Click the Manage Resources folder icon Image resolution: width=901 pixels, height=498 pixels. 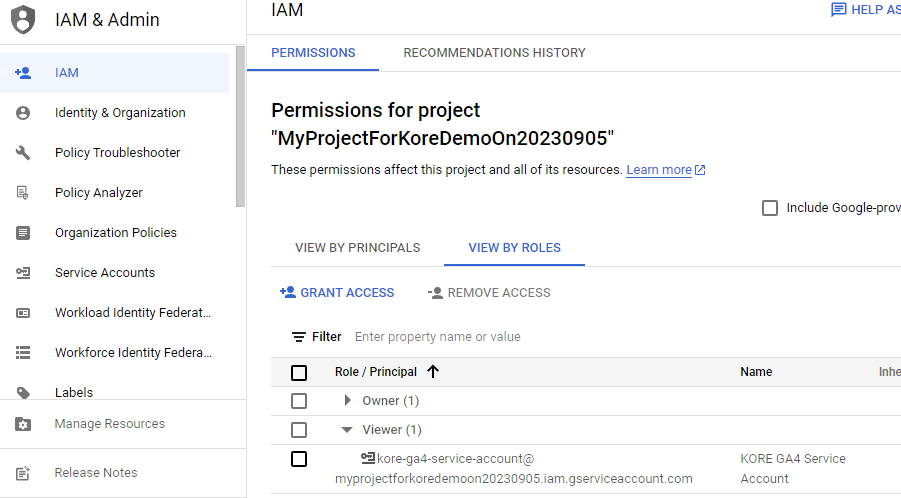pos(23,424)
